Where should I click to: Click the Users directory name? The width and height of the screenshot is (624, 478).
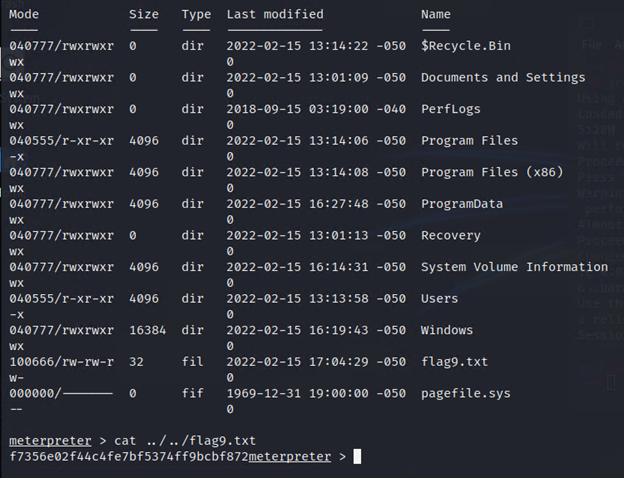tap(440, 299)
